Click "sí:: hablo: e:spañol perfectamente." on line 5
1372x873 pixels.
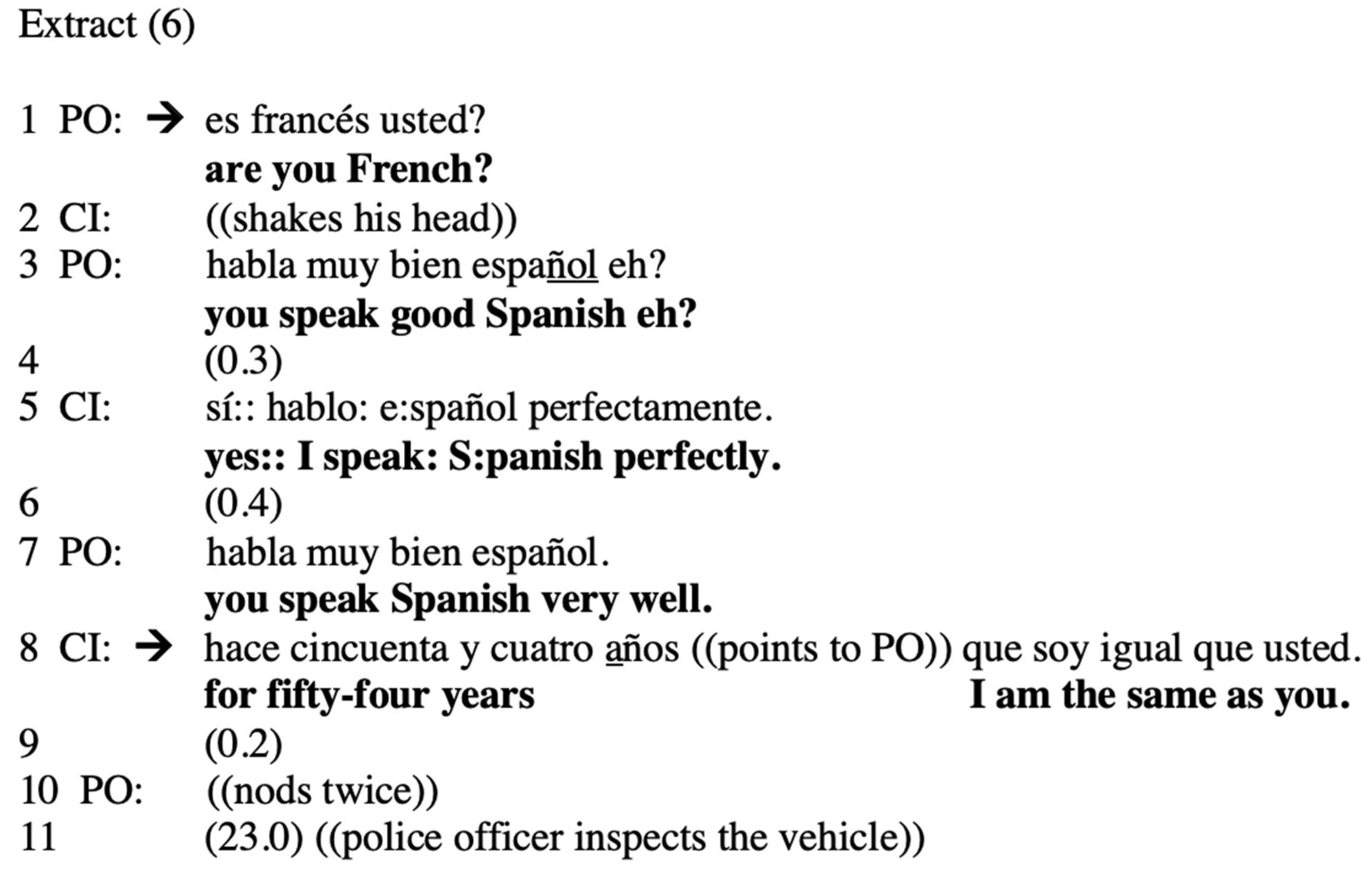click(x=489, y=408)
